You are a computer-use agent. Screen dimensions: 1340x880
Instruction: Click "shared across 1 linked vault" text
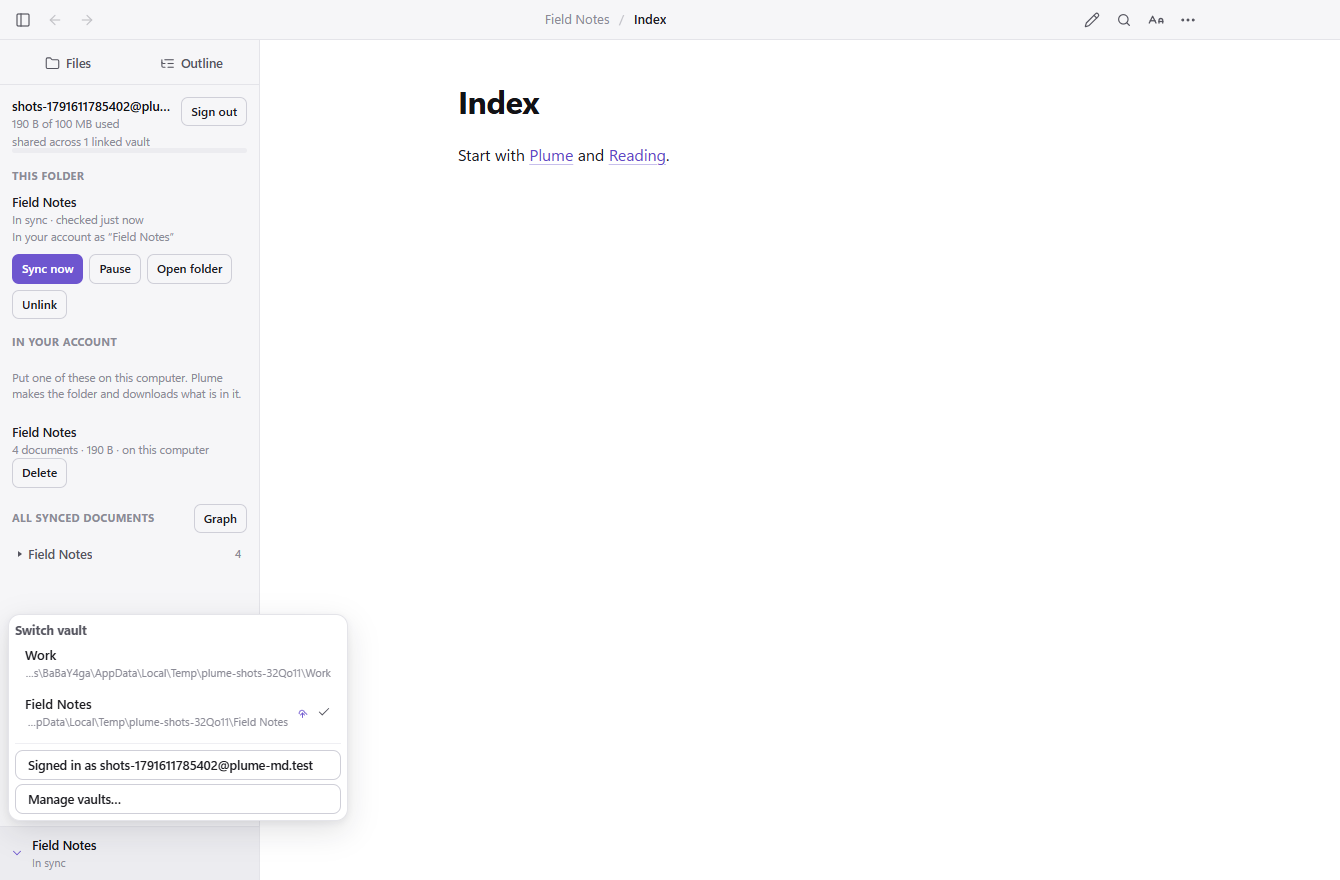pos(81,142)
